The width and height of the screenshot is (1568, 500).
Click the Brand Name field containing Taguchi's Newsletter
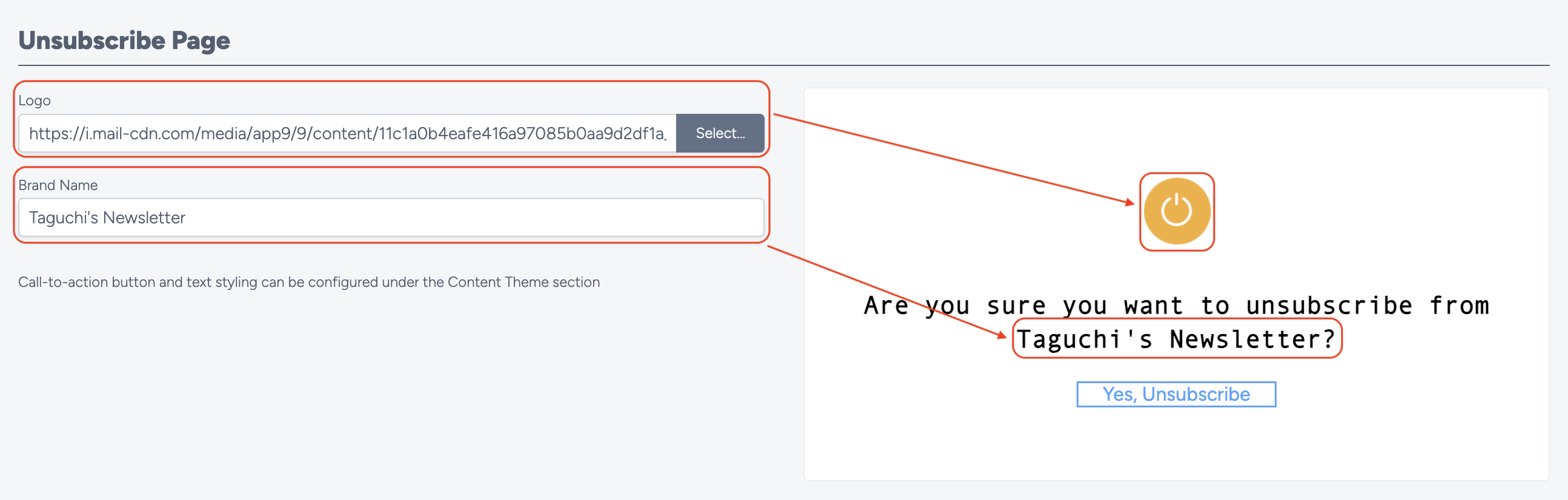click(391, 217)
